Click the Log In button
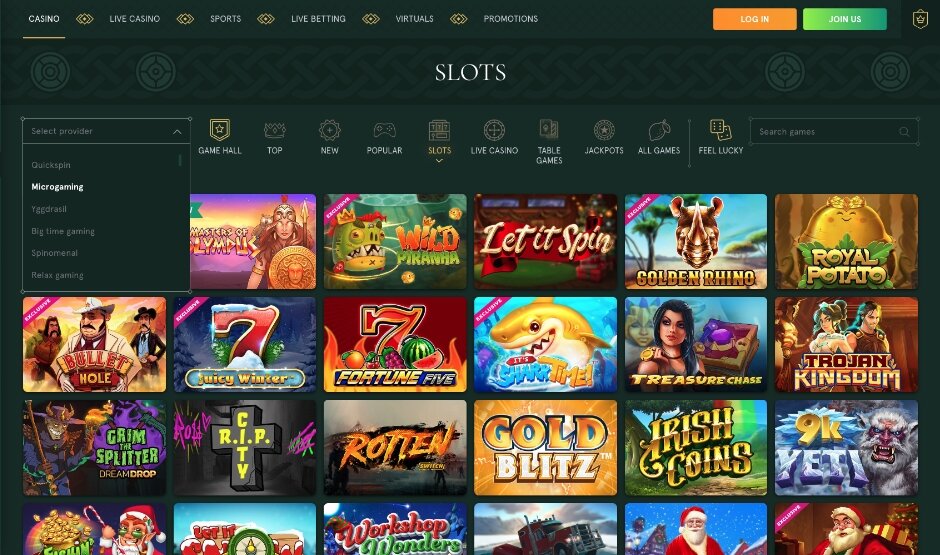 (x=755, y=19)
